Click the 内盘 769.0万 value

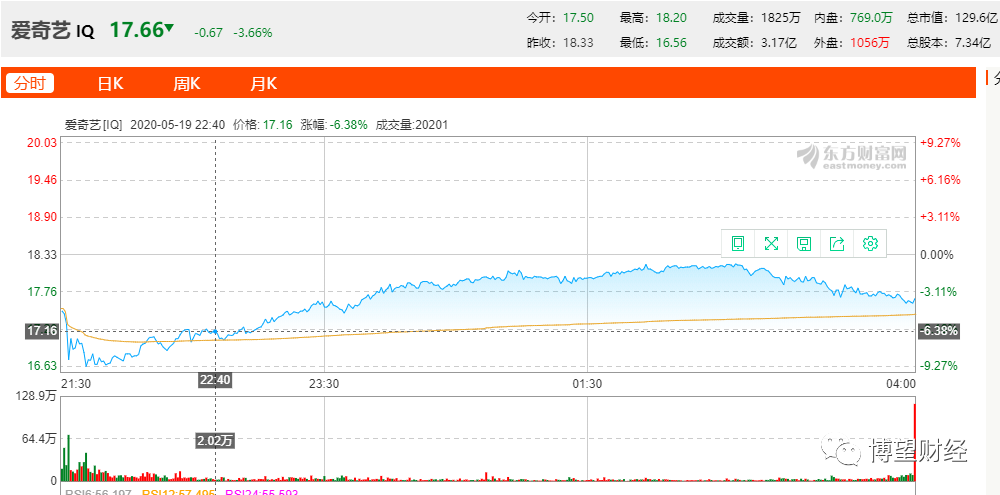[871, 18]
